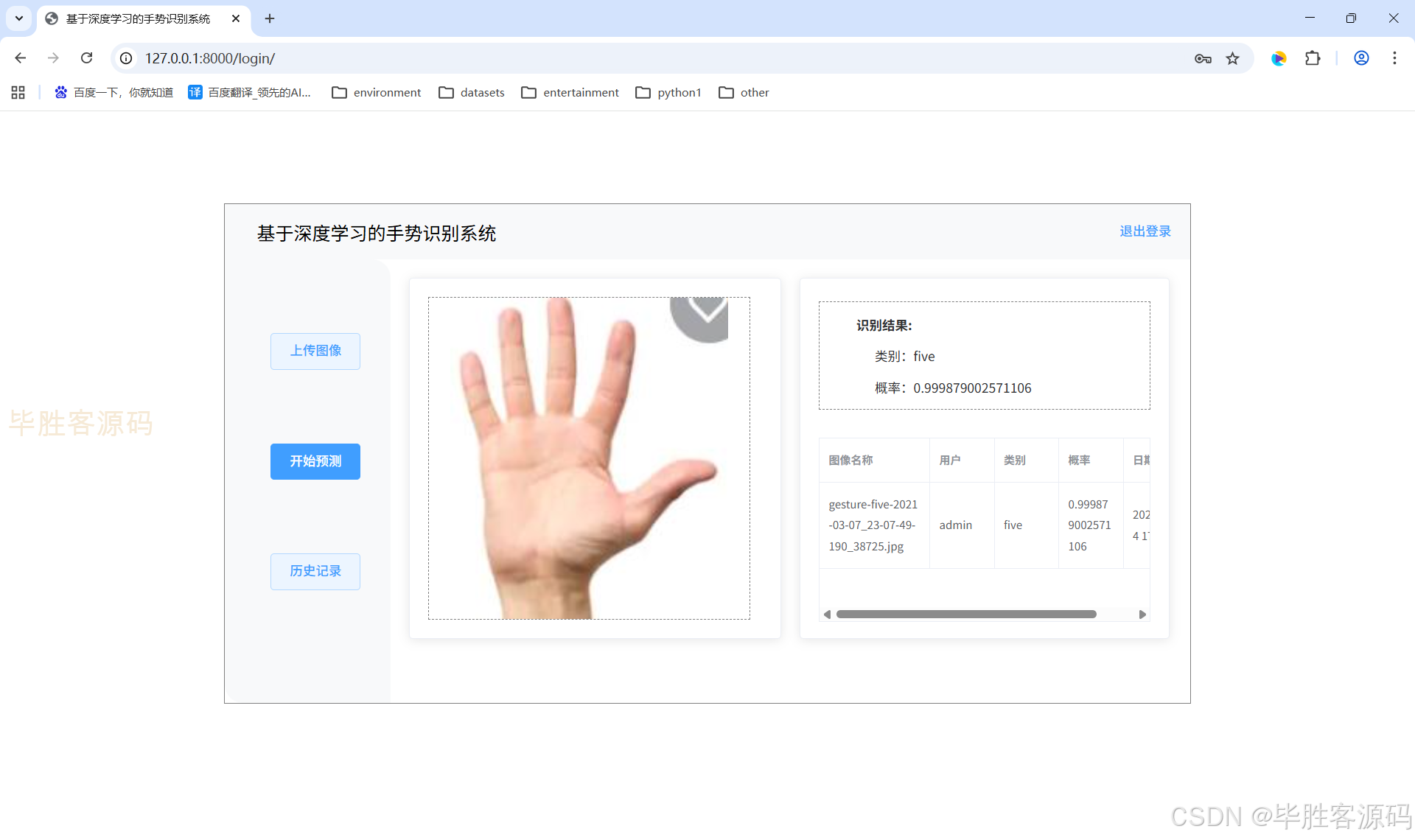Expand the tab search dropdown arrow
Screen dimensions: 1415x840
coord(19,18)
